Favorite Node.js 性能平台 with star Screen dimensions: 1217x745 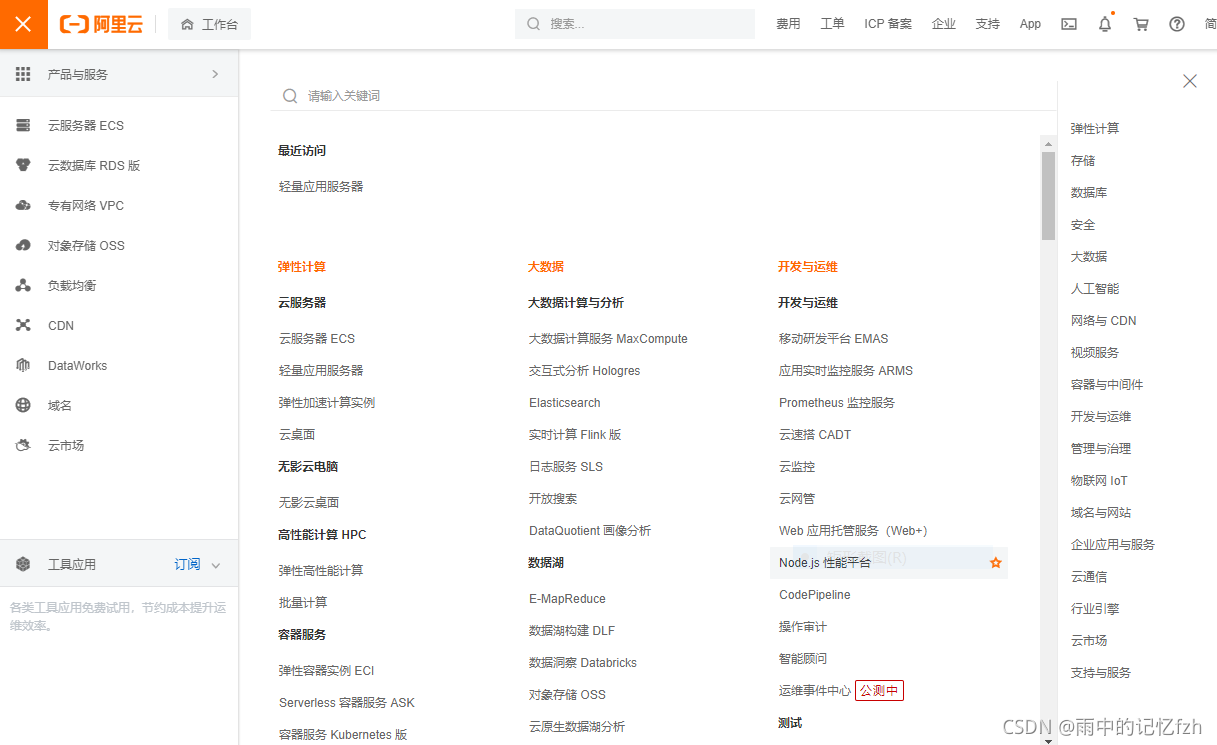pos(995,563)
